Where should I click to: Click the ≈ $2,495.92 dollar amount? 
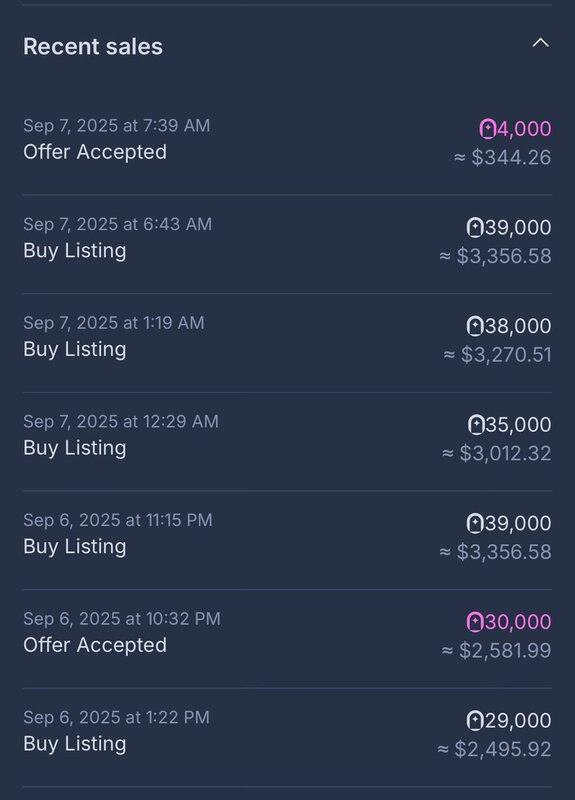(x=494, y=749)
